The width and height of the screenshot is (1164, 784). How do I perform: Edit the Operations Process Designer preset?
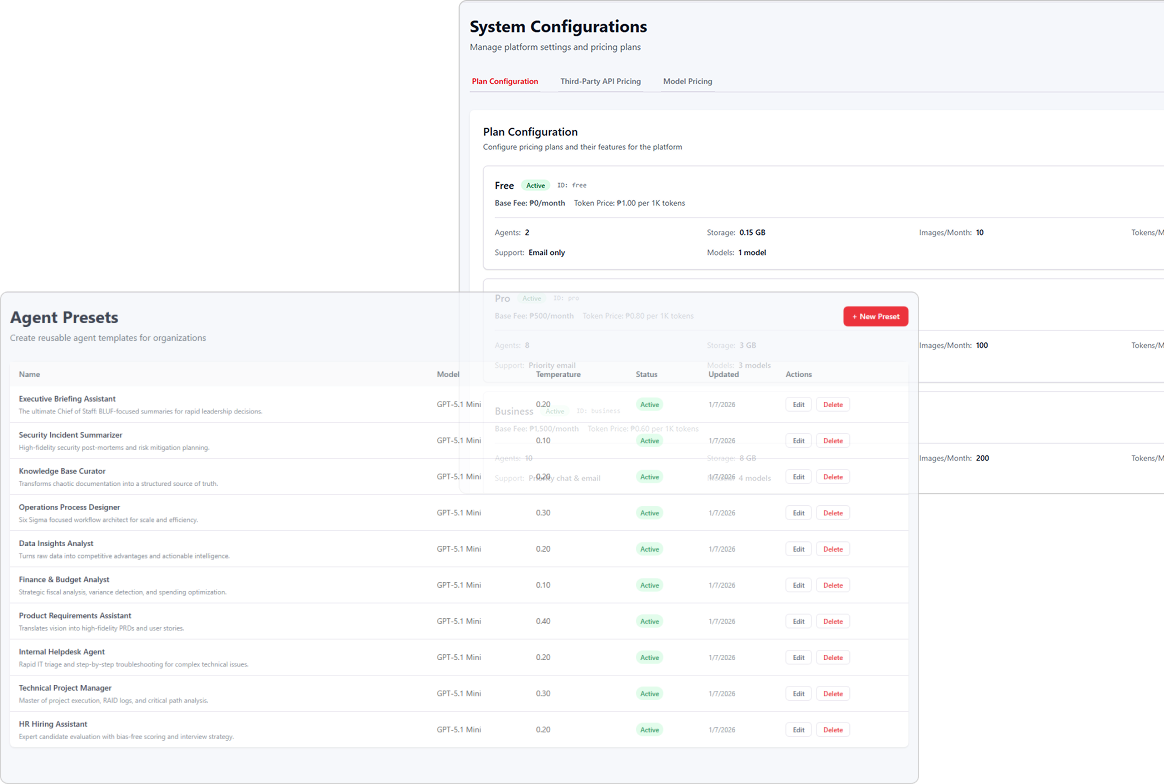pos(798,513)
